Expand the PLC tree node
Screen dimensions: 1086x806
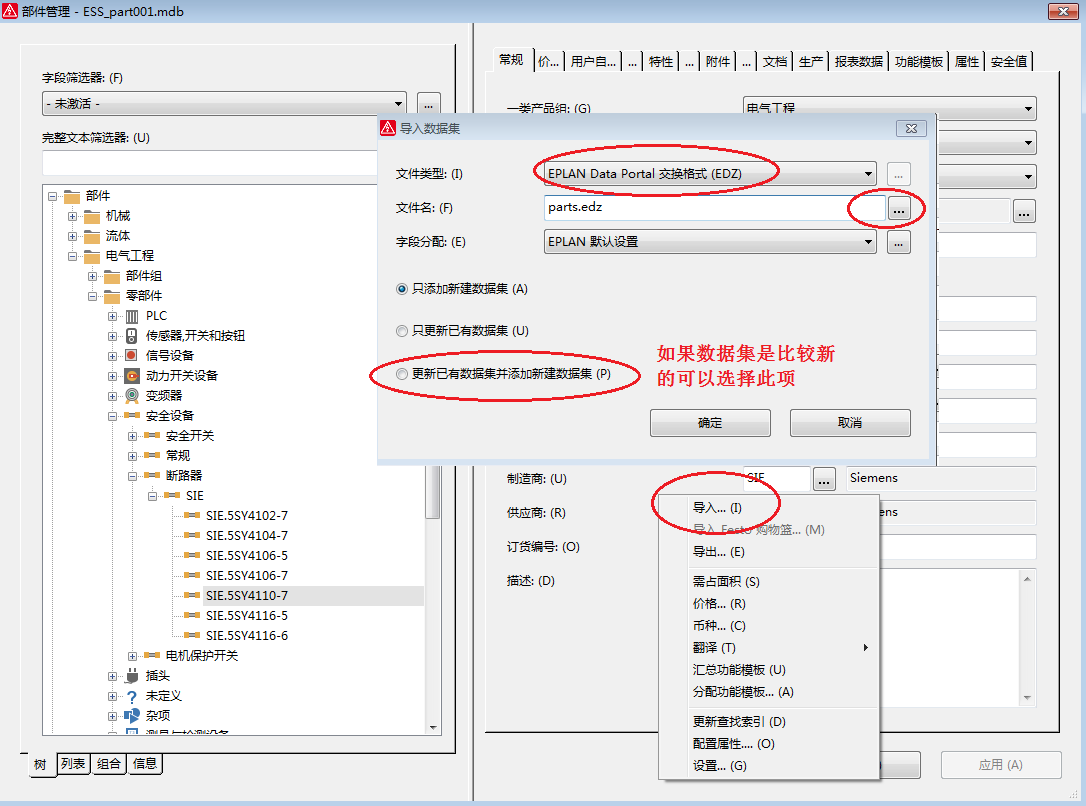[112, 316]
